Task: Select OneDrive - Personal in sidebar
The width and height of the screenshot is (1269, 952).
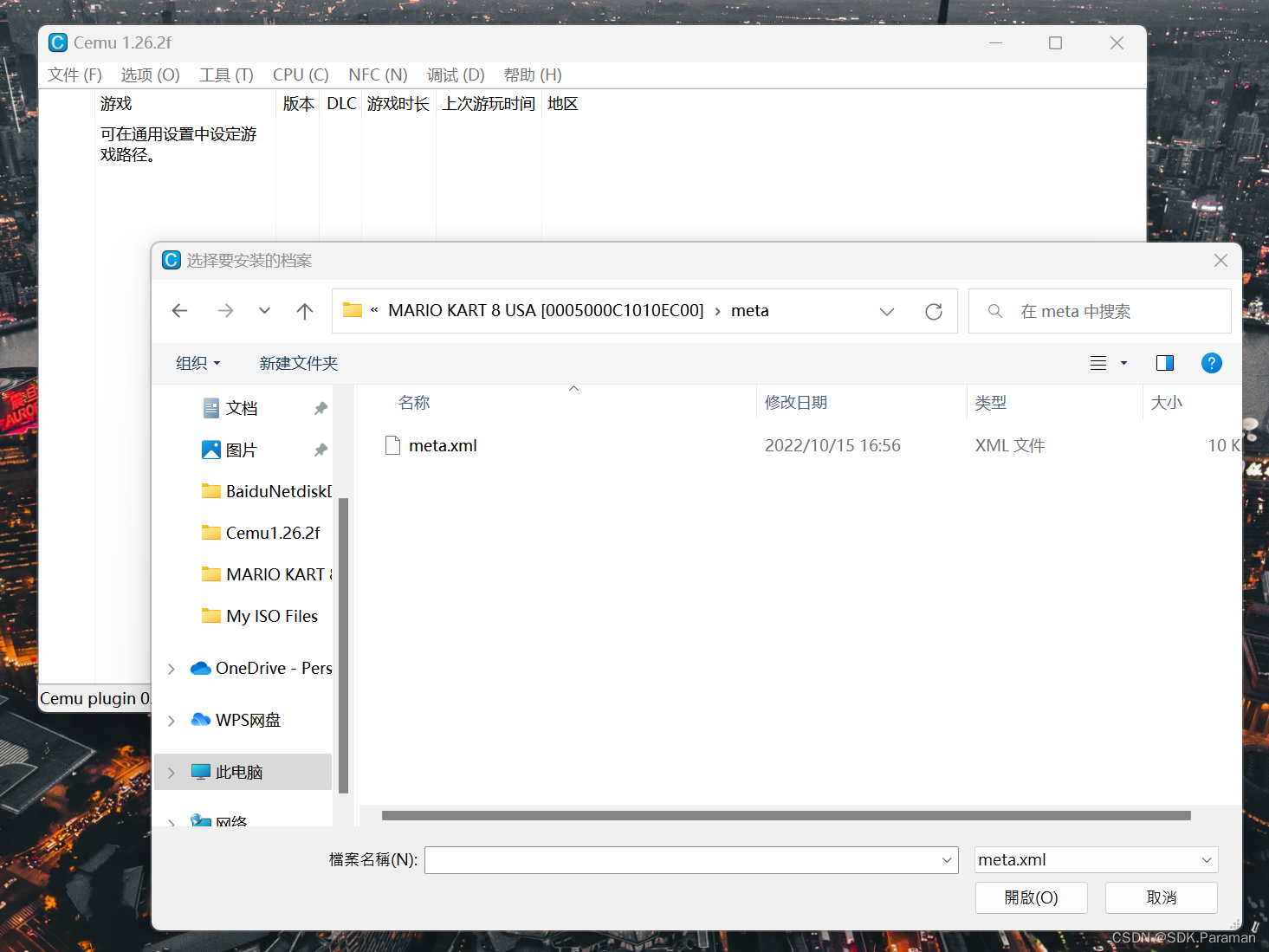Action: tap(261, 668)
